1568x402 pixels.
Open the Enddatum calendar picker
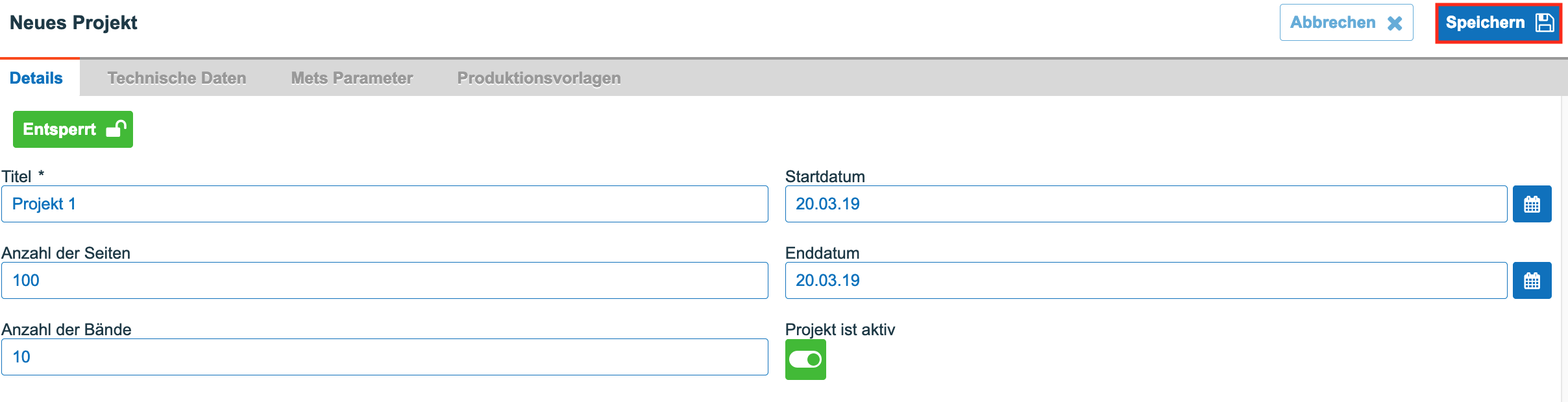click(1532, 281)
